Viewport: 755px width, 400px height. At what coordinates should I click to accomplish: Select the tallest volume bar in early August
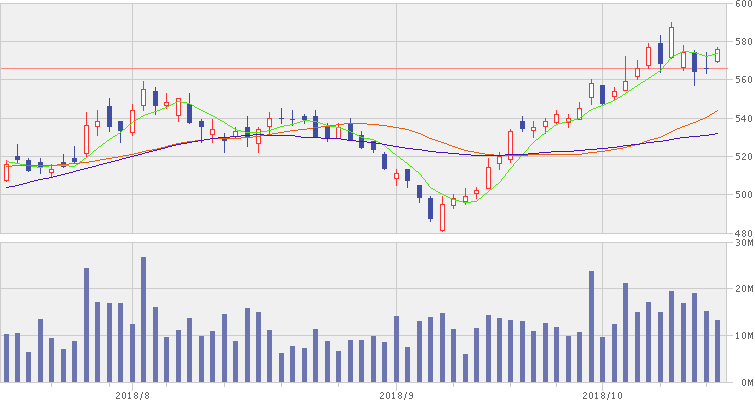coord(143,320)
